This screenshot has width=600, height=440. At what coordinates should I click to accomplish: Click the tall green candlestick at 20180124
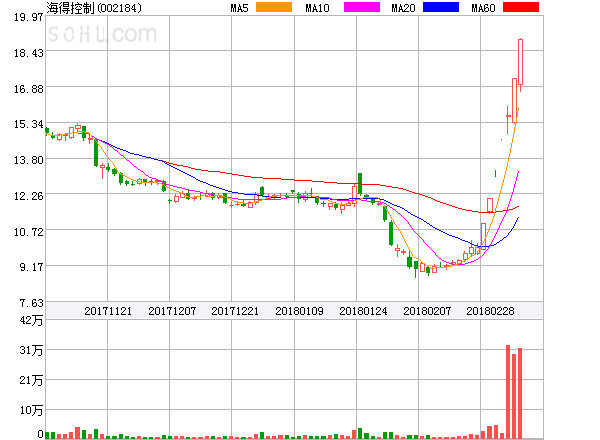pos(360,184)
